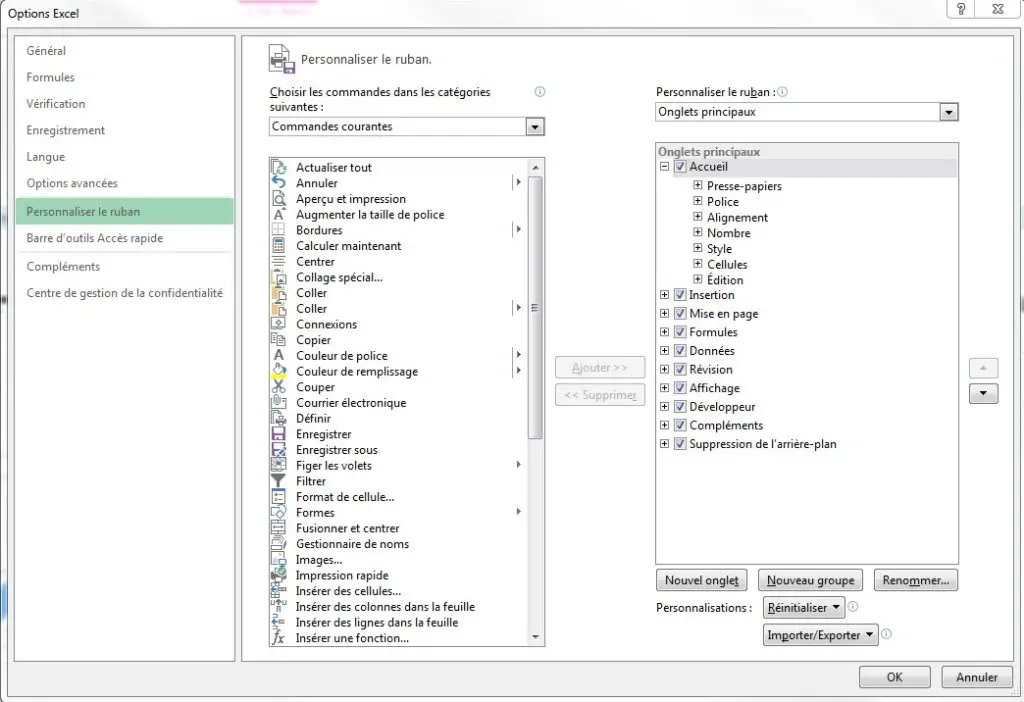Open Centre de gestion de la confidentialité

pos(125,293)
